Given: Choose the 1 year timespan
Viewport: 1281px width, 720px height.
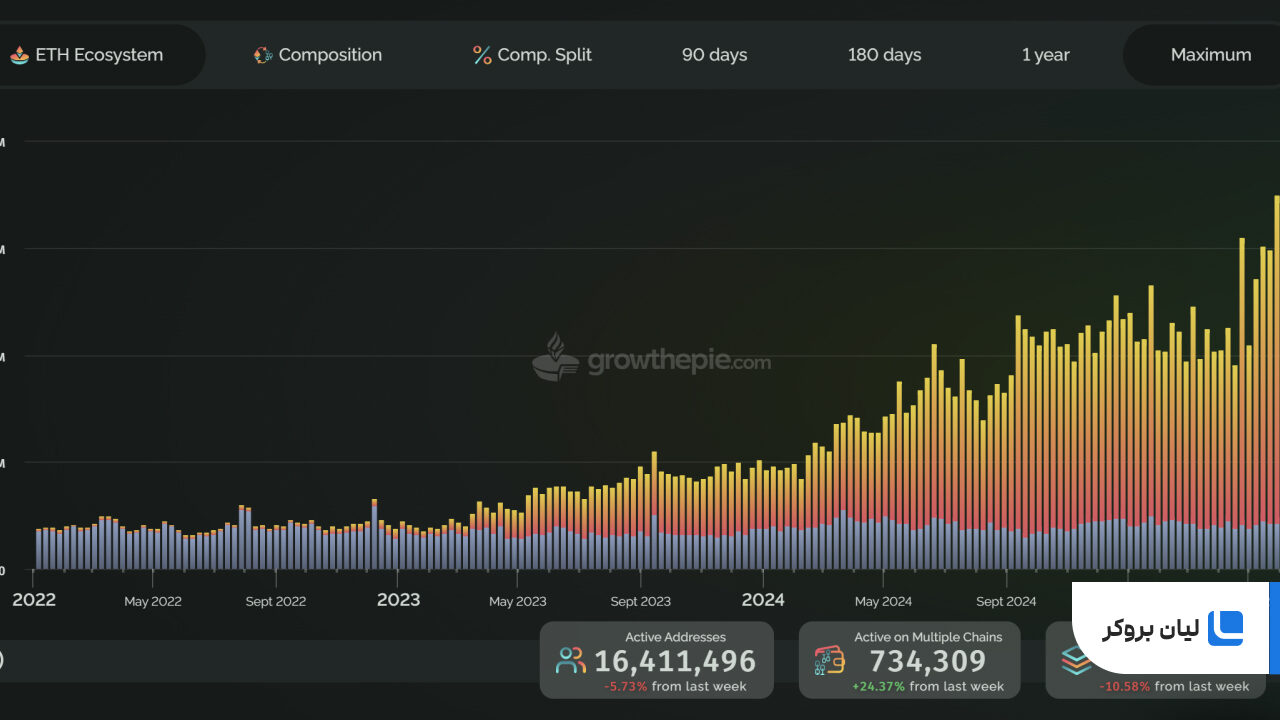Looking at the screenshot, I should pos(1046,55).
